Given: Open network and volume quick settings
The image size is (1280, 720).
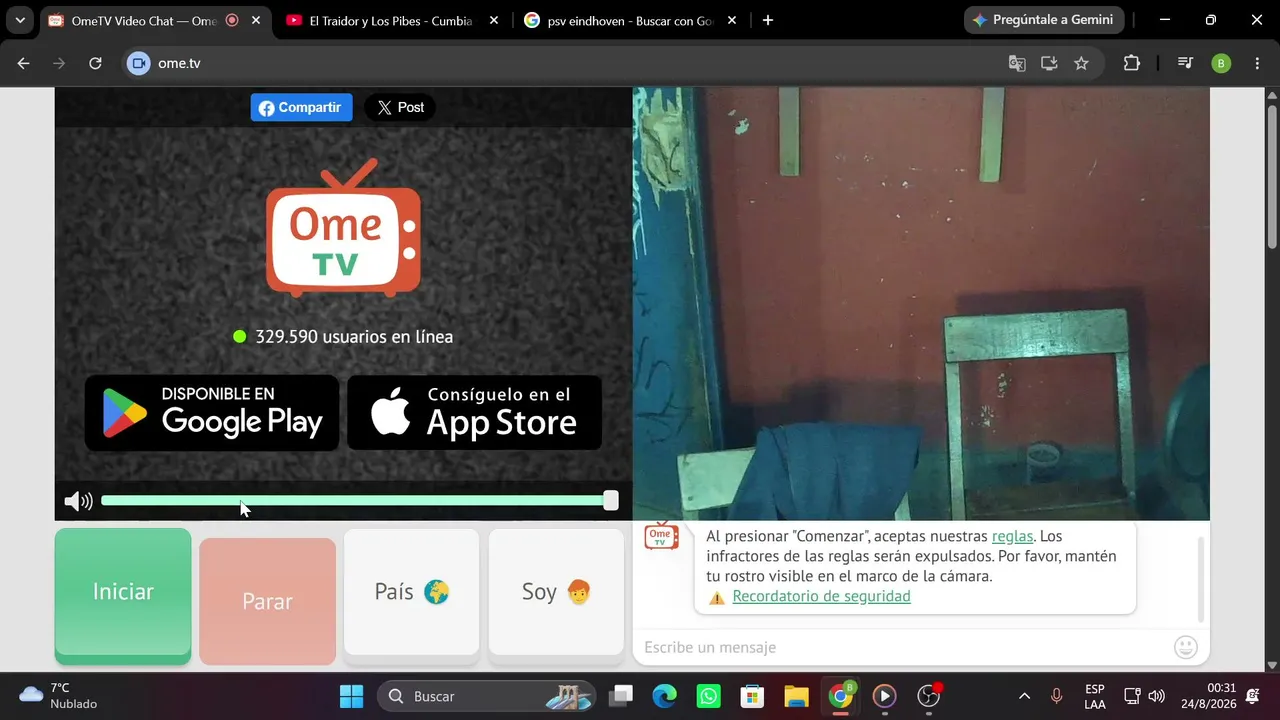Looking at the screenshot, I should (x=1145, y=696).
